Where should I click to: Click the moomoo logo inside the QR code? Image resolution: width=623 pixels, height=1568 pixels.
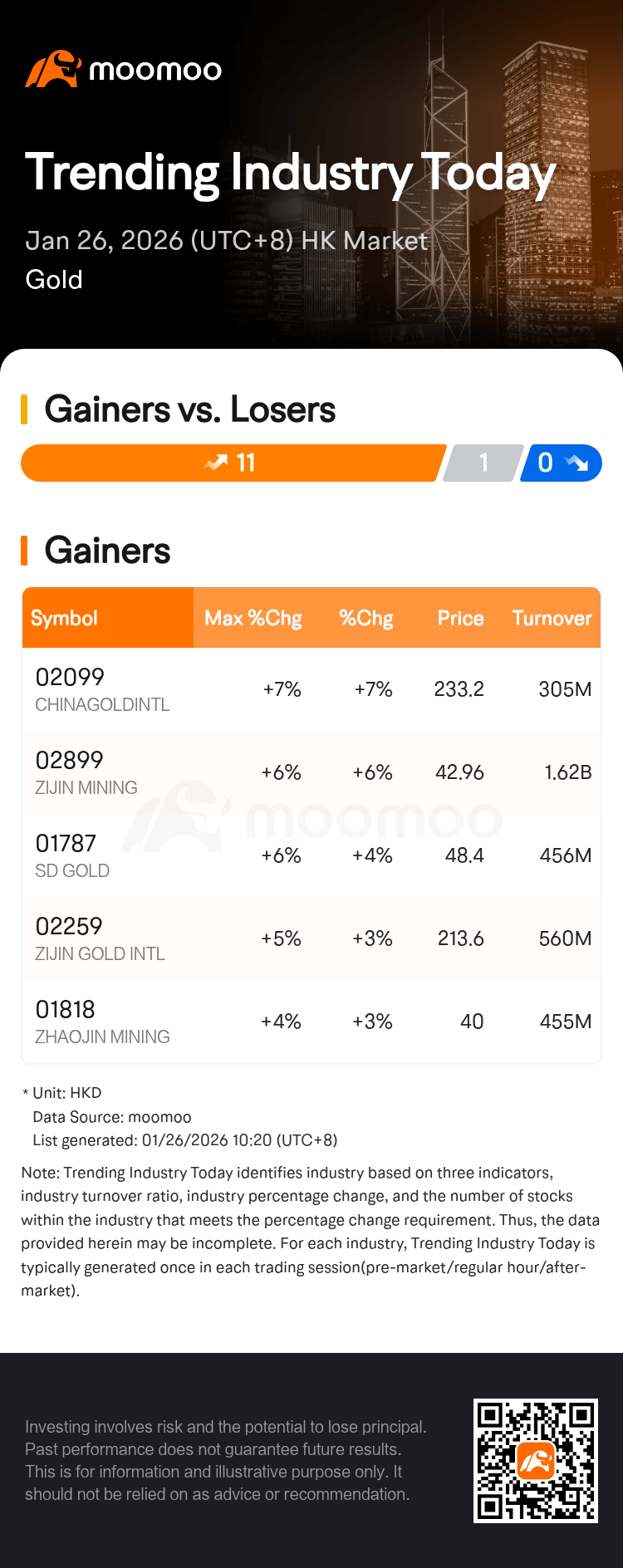(536, 1461)
